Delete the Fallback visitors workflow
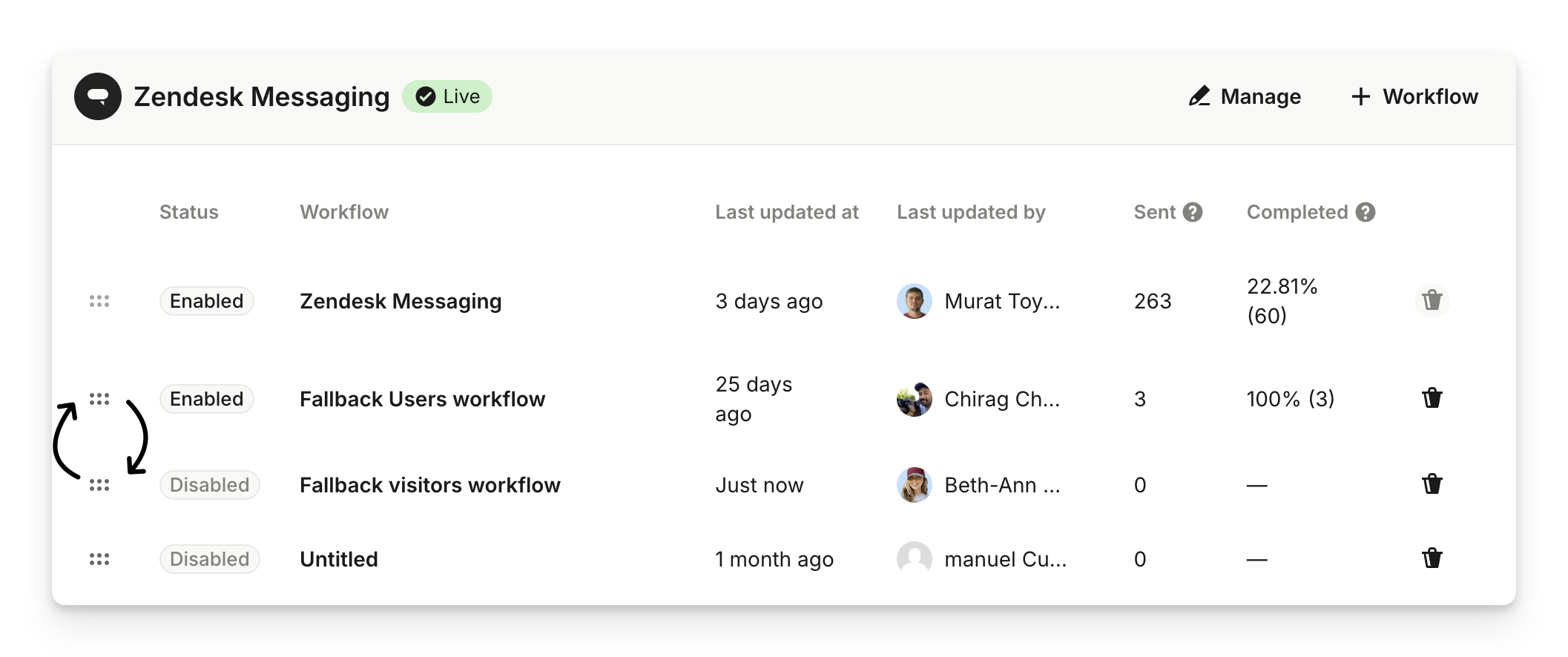The height and width of the screenshot is (657, 1568). pos(1432,484)
